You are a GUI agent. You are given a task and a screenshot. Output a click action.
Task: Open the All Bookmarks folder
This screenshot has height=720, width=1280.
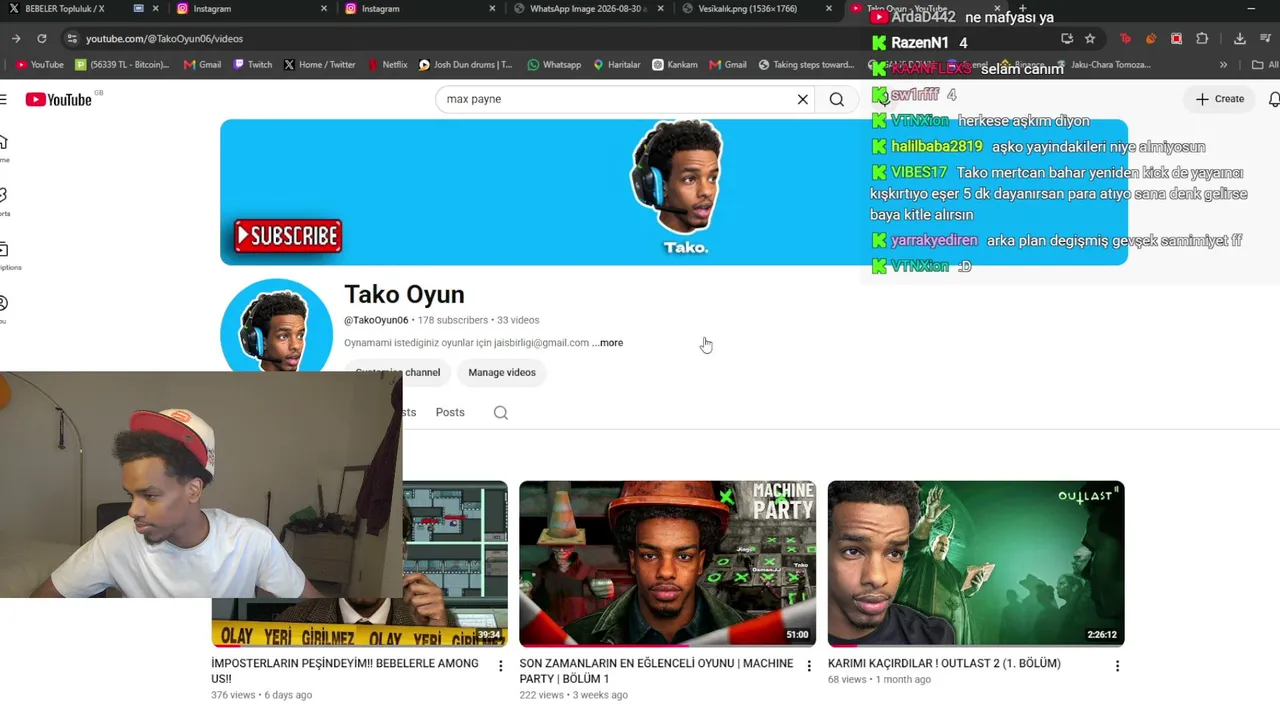click(x=1265, y=65)
